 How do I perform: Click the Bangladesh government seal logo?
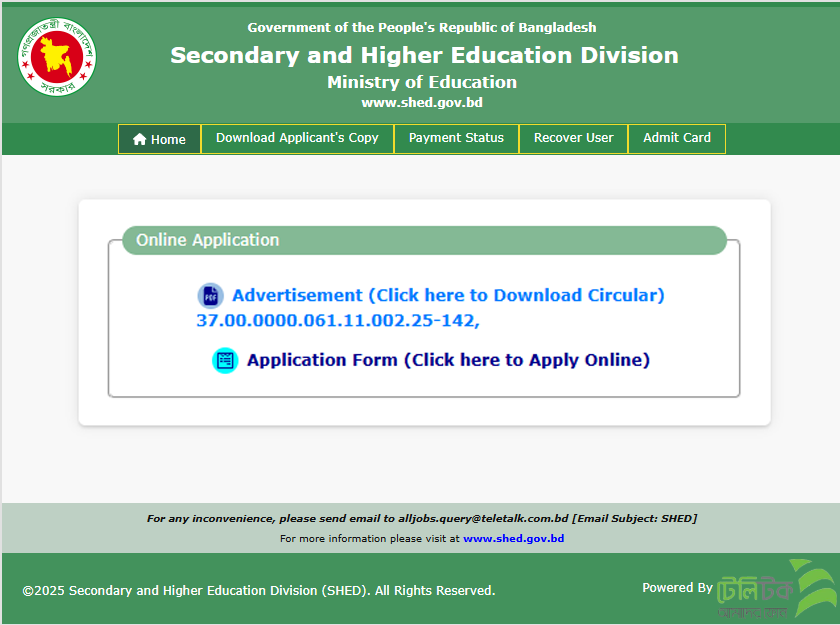[57, 57]
